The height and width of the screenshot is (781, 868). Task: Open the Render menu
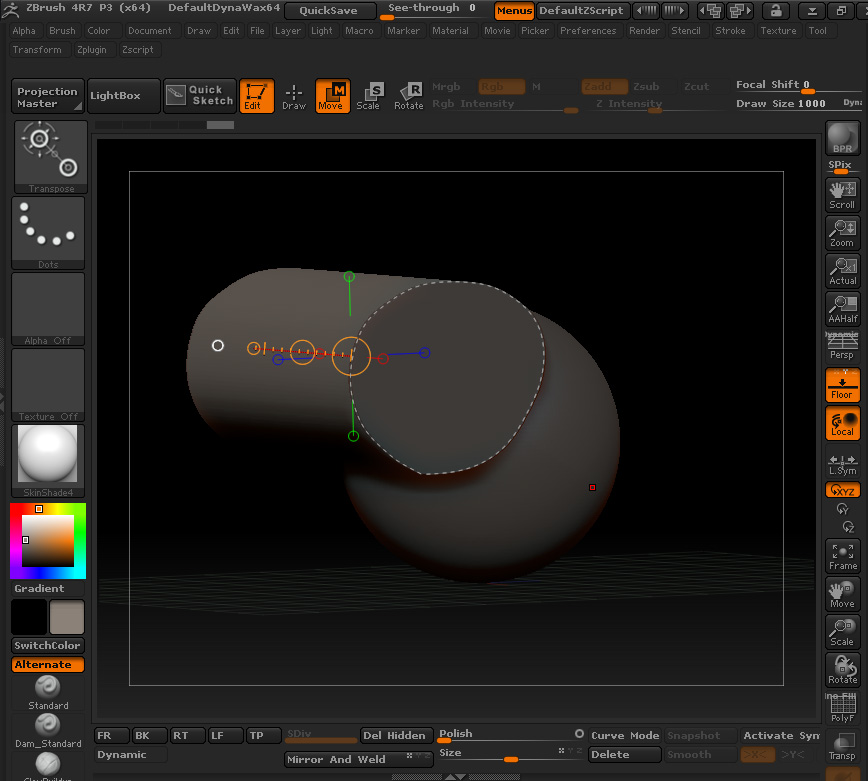click(x=644, y=30)
